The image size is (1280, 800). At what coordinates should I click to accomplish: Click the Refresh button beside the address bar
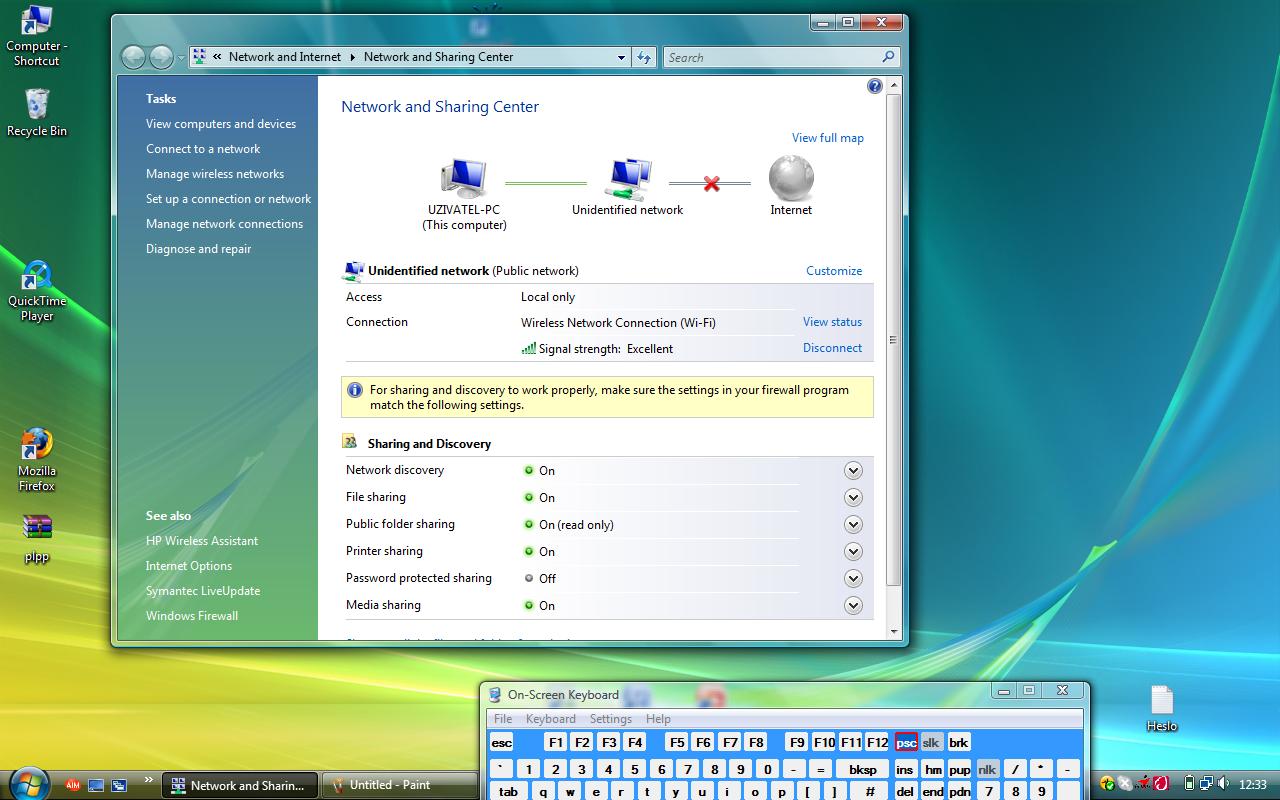[x=644, y=57]
